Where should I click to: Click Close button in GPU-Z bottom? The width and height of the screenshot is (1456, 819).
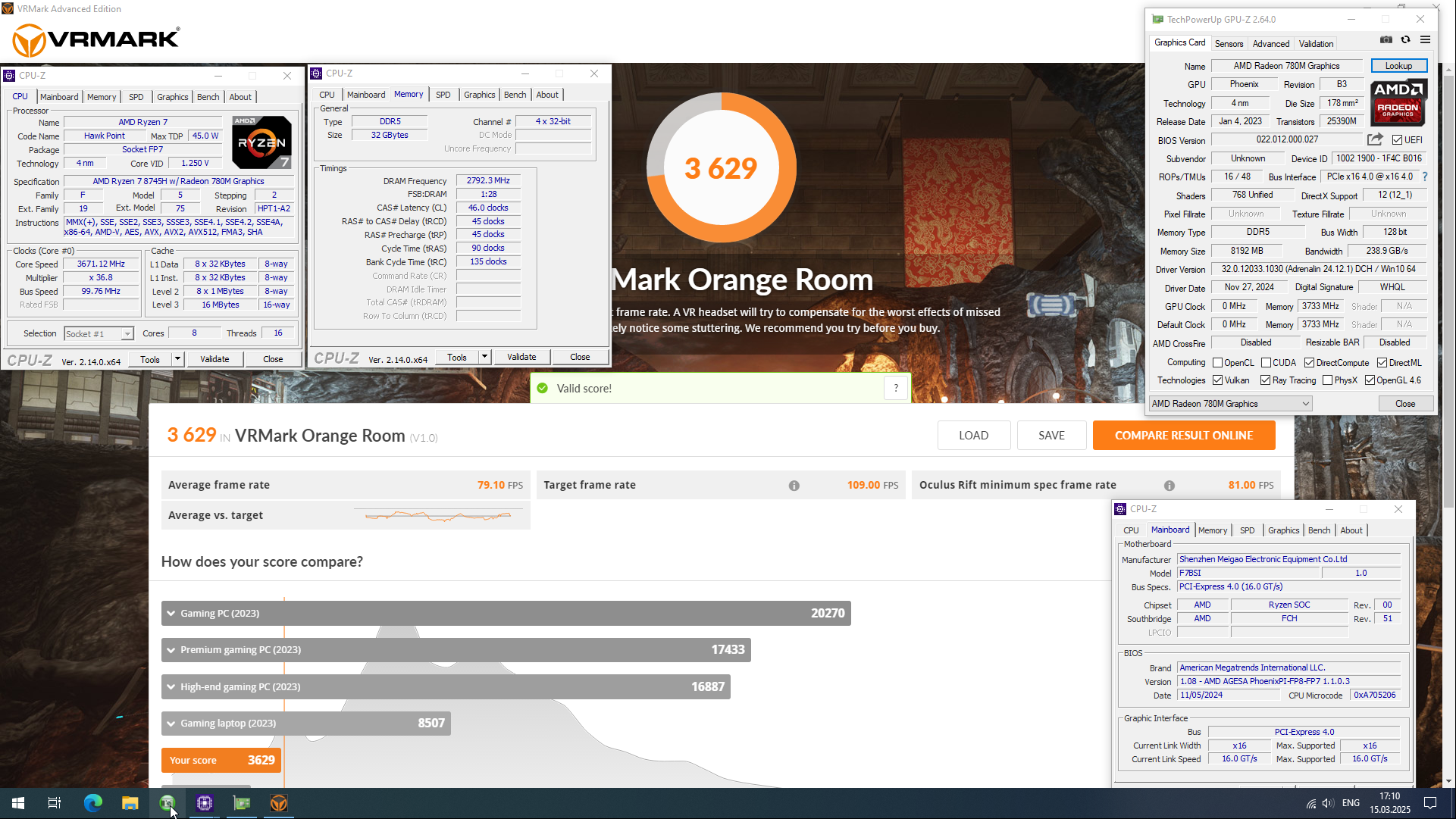[1405, 404]
